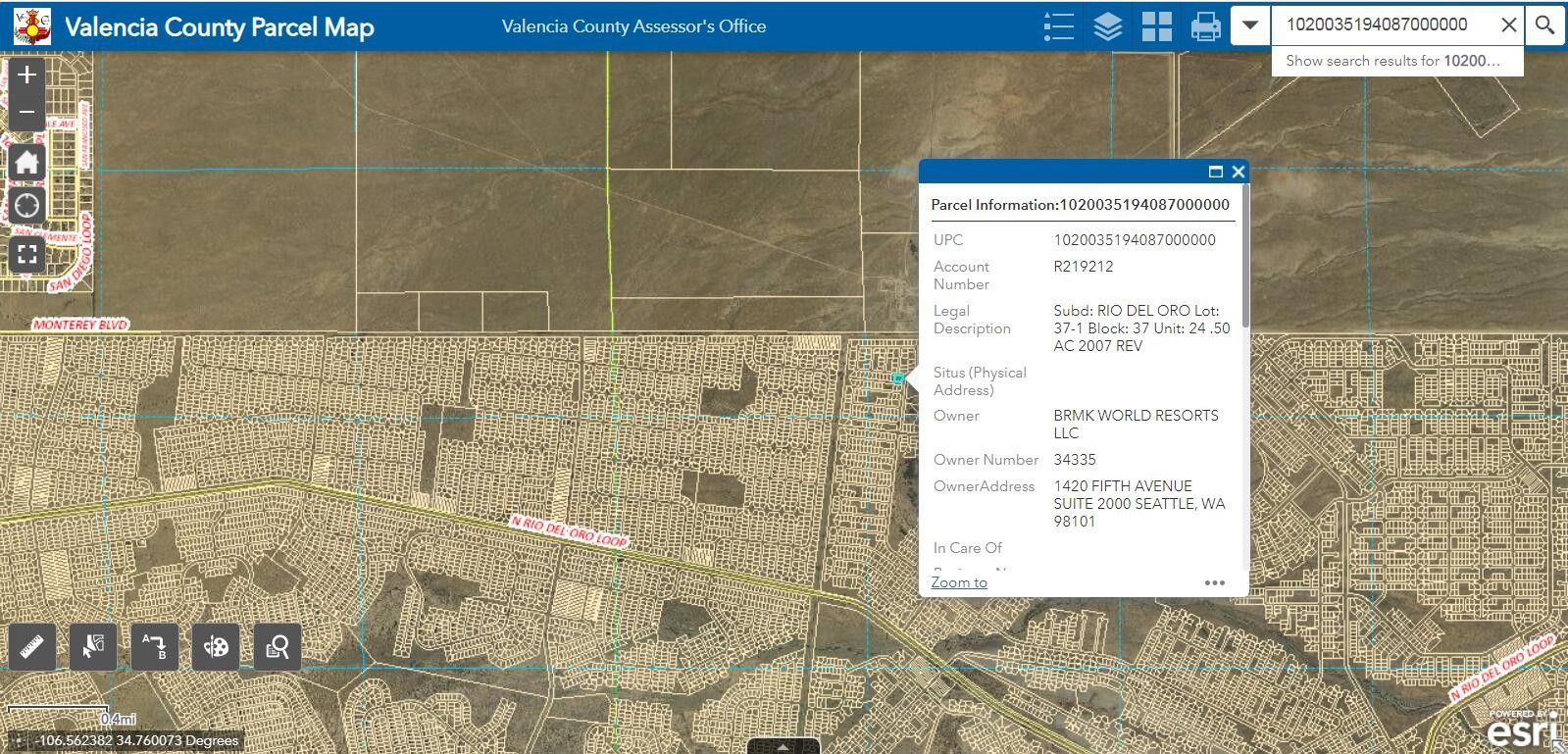
Task: Click owner number 34335
Action: click(1075, 460)
